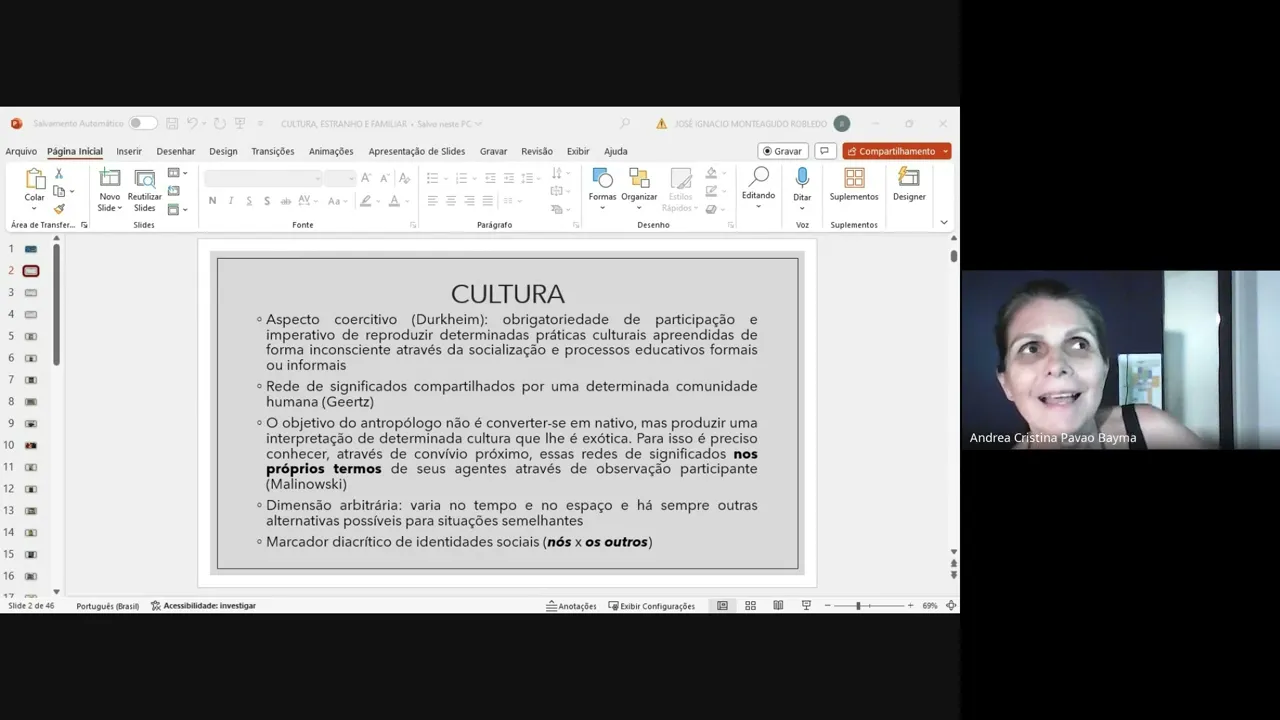Click the Ditar microphone icon
1280x720 pixels.
(x=802, y=178)
